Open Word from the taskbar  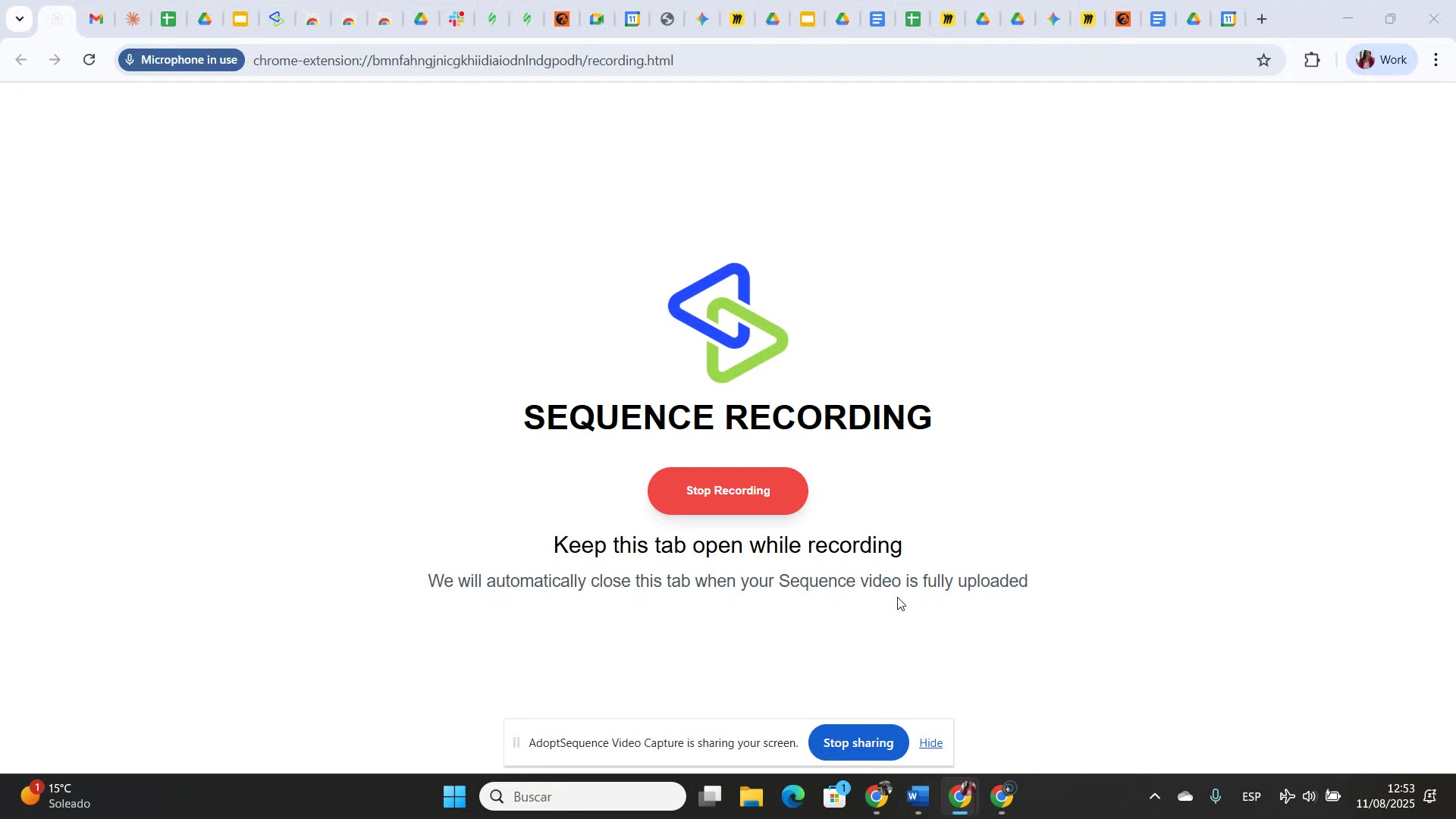(x=918, y=796)
